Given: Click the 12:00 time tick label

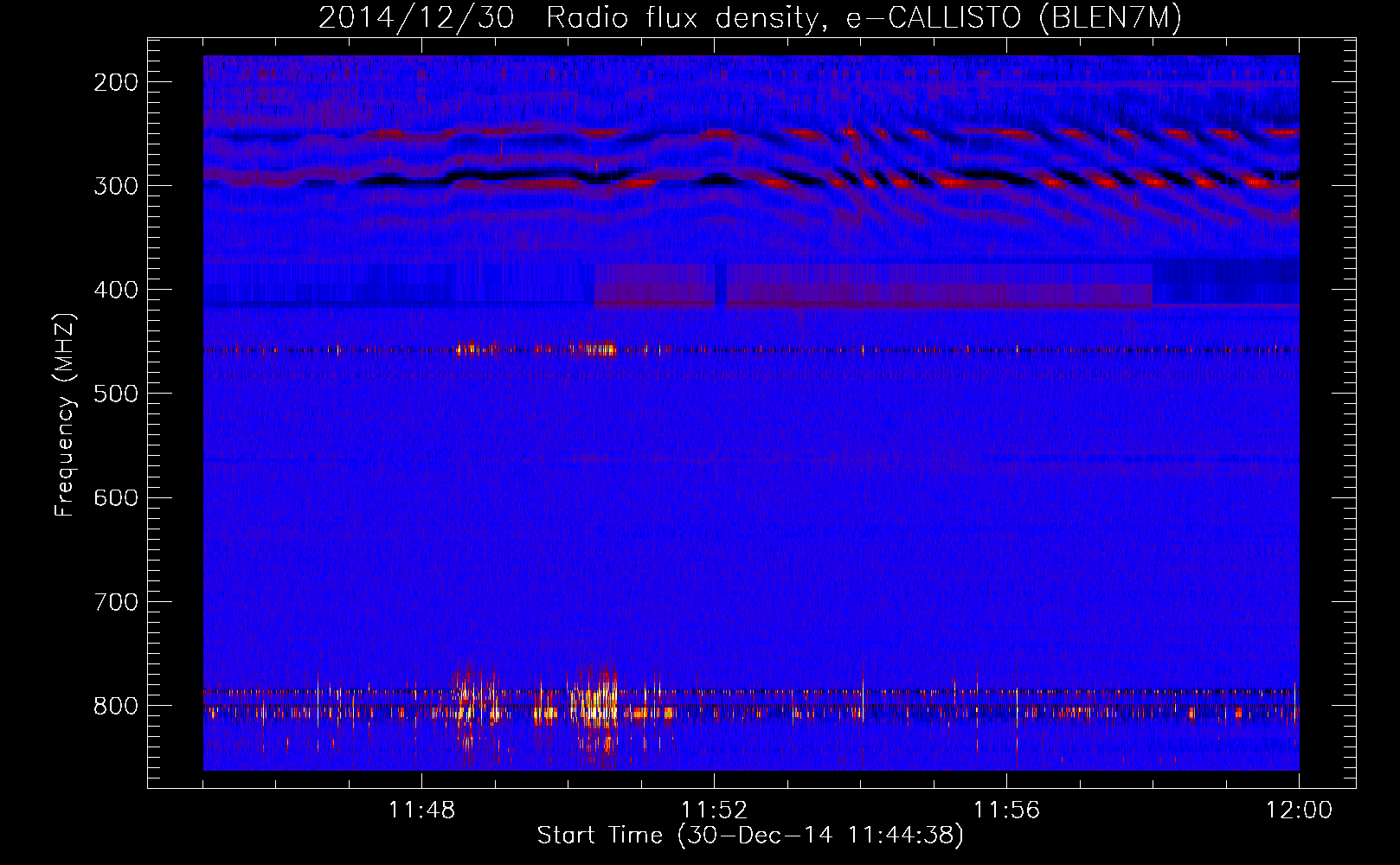Looking at the screenshot, I should [1299, 811].
